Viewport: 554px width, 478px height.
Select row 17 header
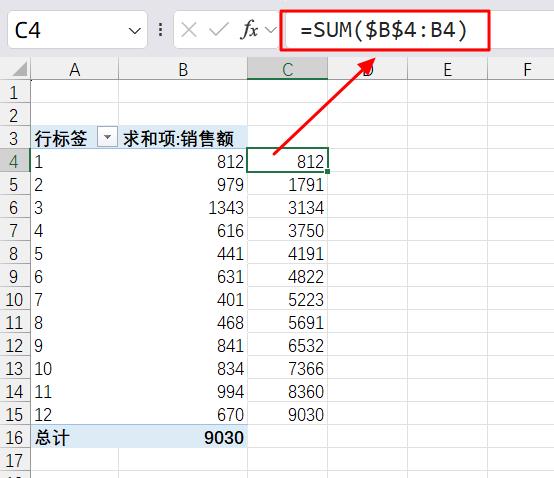(x=15, y=460)
